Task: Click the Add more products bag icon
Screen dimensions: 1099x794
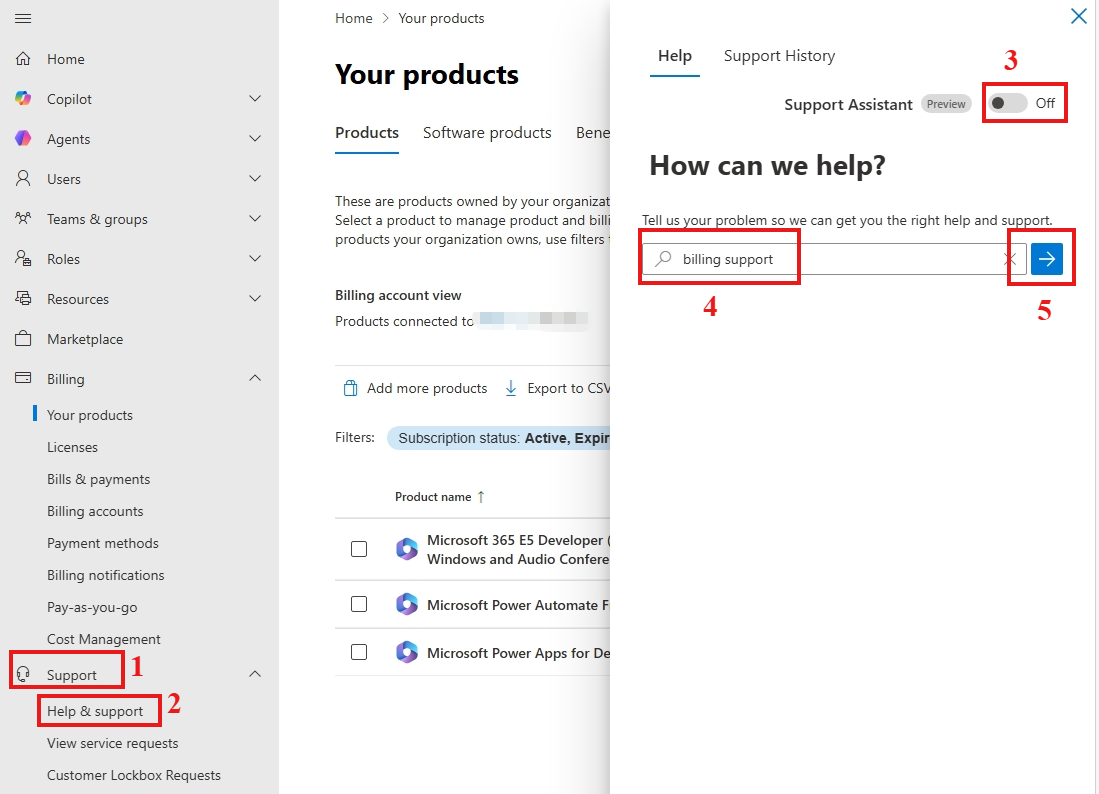Action: coord(350,388)
